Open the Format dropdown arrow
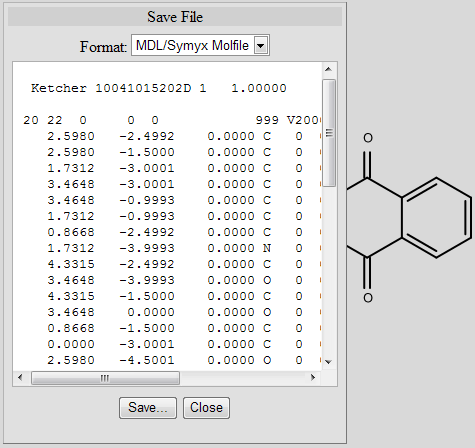The image size is (475, 448). pos(261,45)
